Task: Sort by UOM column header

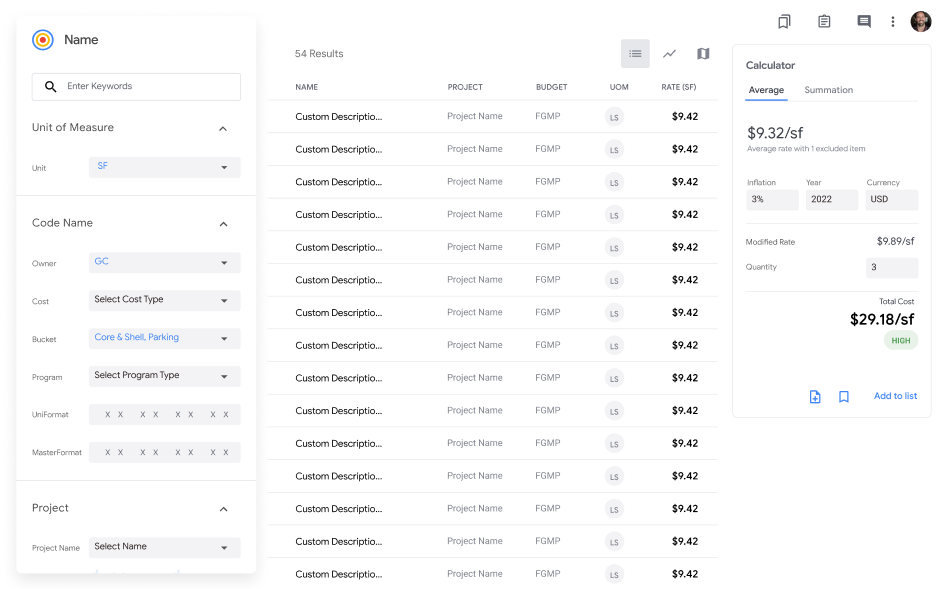Action: [619, 87]
